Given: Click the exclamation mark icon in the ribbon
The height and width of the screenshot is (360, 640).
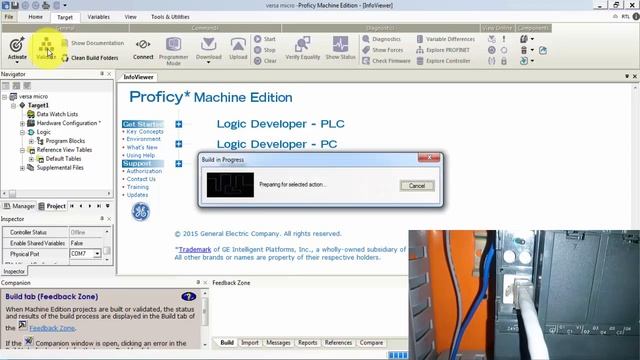Looking at the screenshot, I should pyautogui.click(x=504, y=39).
